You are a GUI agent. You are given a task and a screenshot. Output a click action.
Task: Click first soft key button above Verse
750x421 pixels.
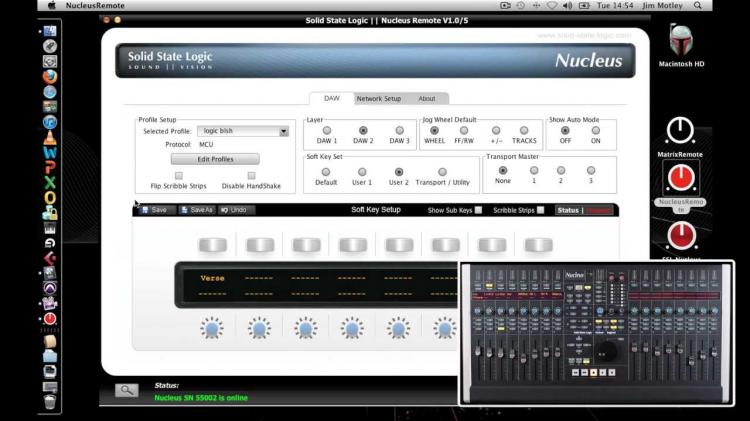tap(213, 245)
